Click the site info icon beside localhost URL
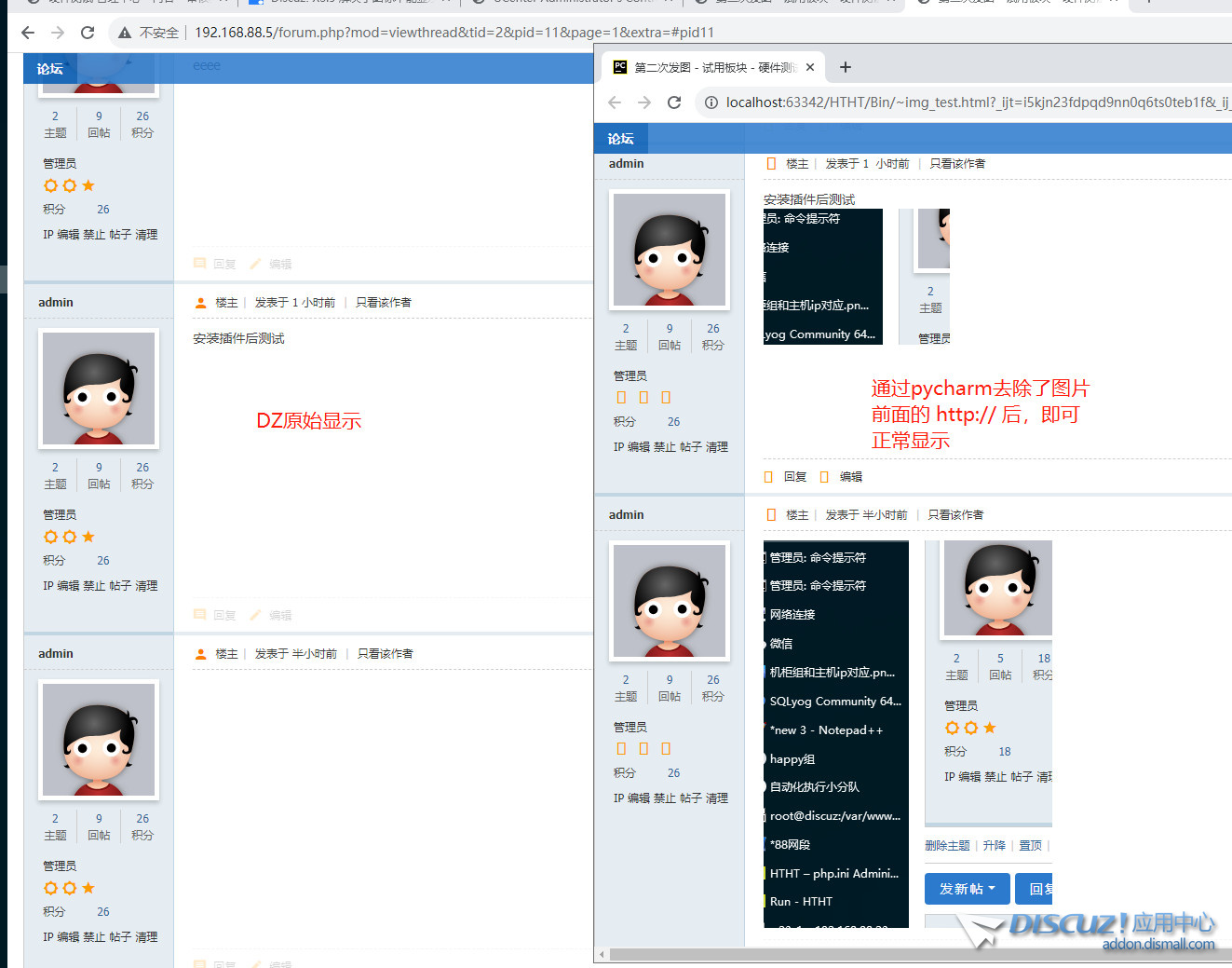 (x=711, y=102)
